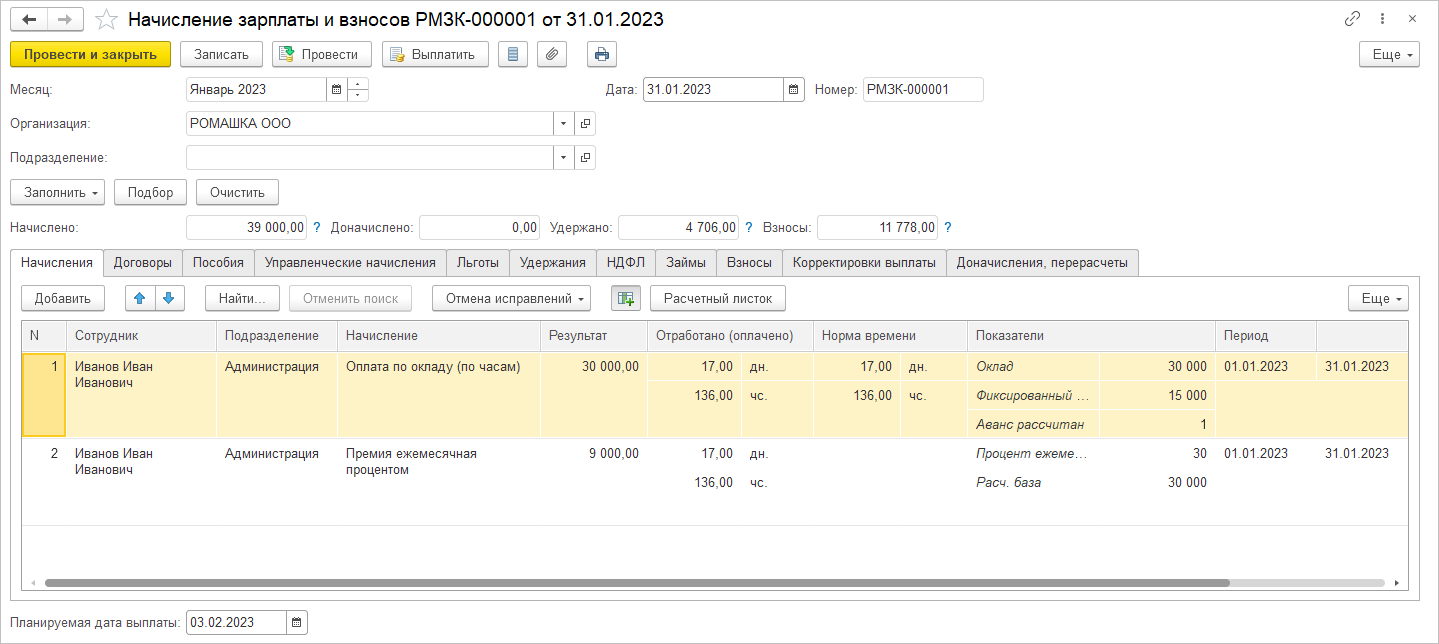Click the printer icon
The height and width of the screenshot is (644, 1439).
tap(602, 54)
